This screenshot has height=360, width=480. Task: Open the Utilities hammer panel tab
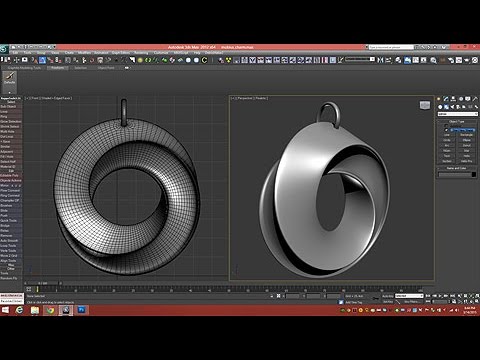coord(475,99)
